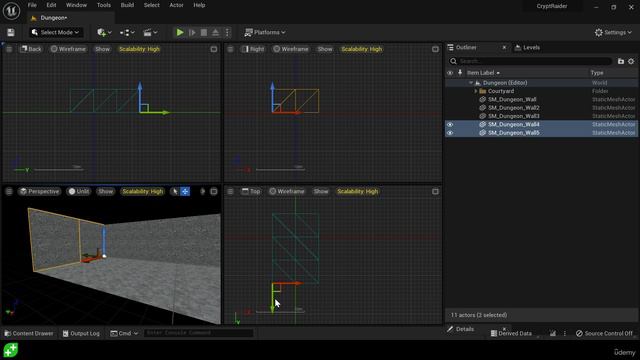This screenshot has width=640, height=360.
Task: Open the Edit menu
Action: [51, 5]
